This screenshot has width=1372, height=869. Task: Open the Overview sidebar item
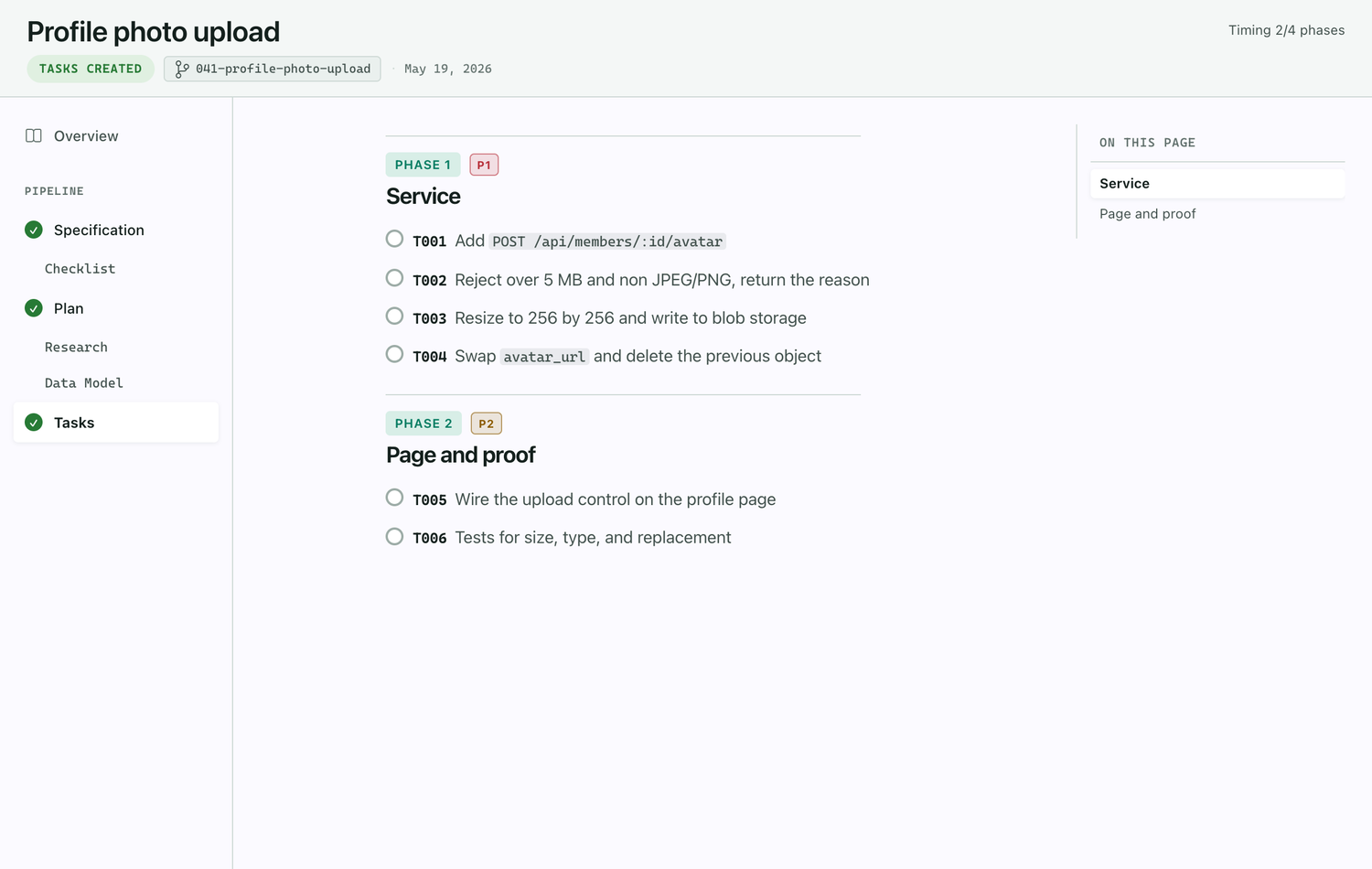[116, 136]
